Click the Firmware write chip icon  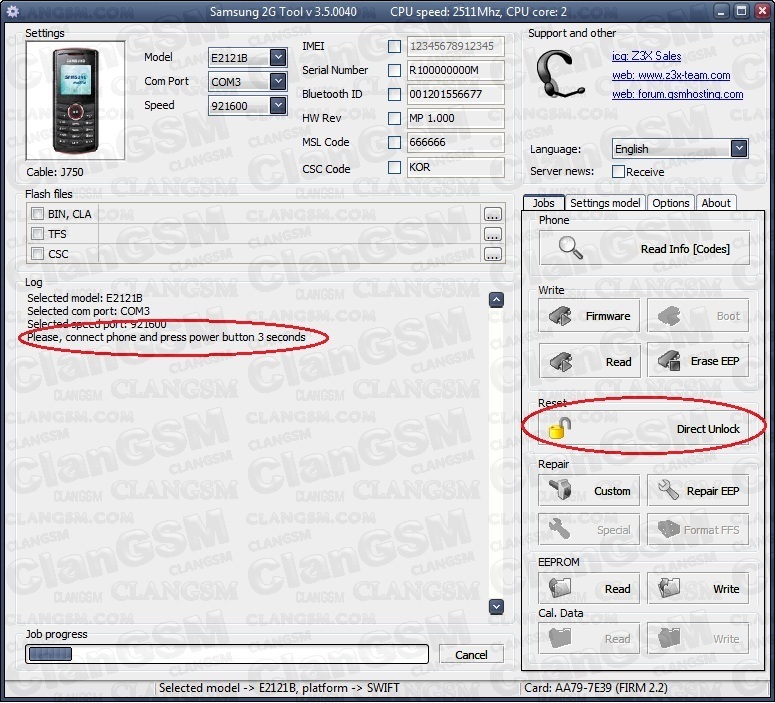point(560,316)
